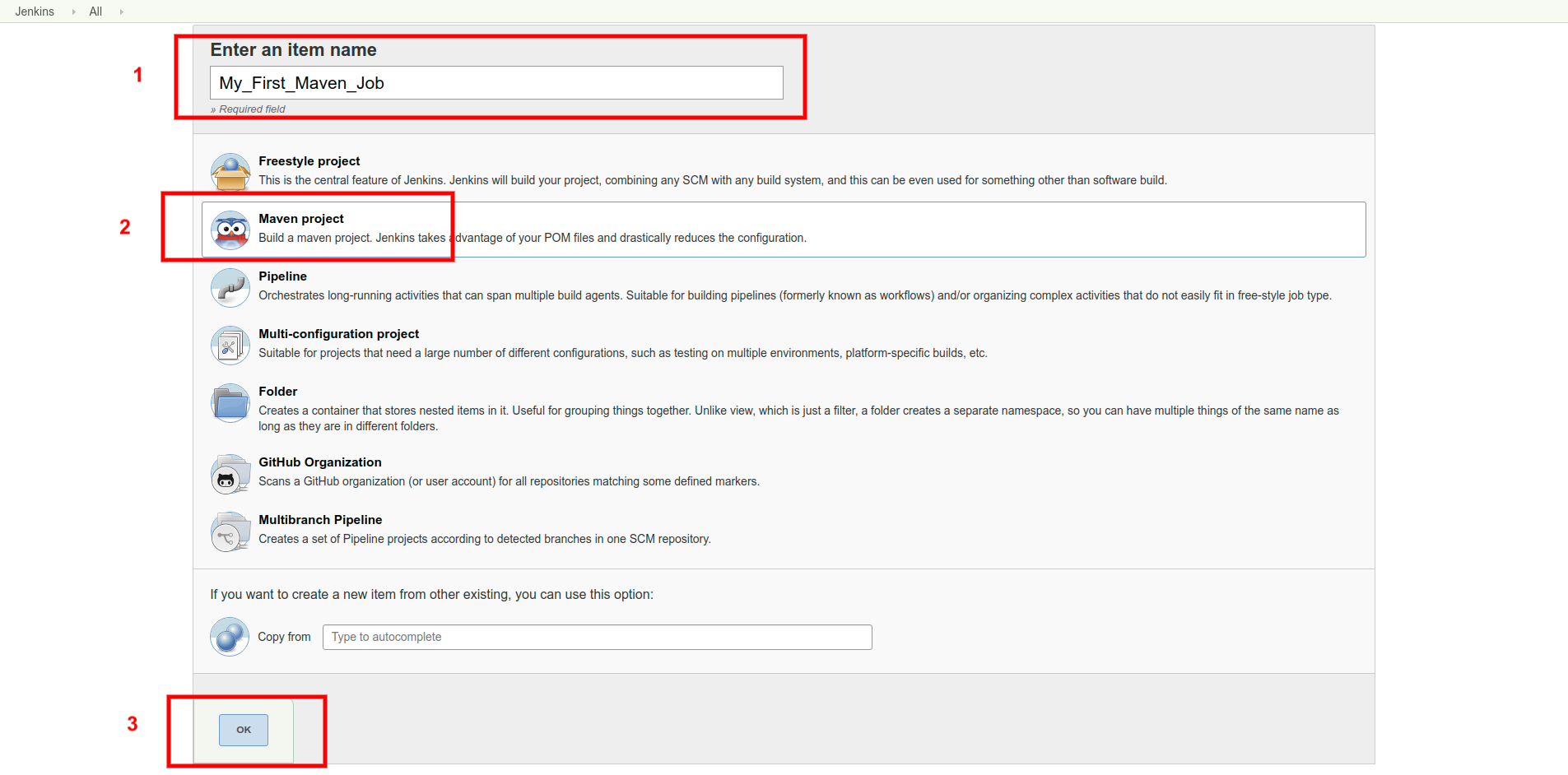
Task: Click the 'Copy from' label
Action: pyautogui.click(x=284, y=637)
